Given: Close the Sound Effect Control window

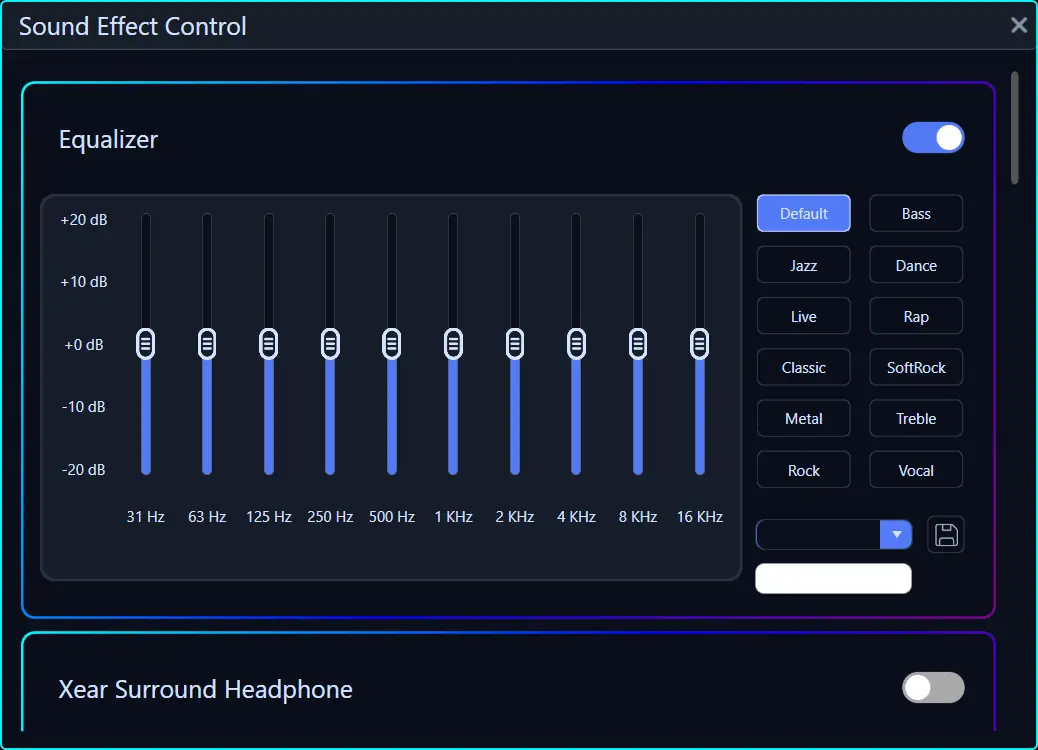Looking at the screenshot, I should pyautogui.click(x=1019, y=25).
